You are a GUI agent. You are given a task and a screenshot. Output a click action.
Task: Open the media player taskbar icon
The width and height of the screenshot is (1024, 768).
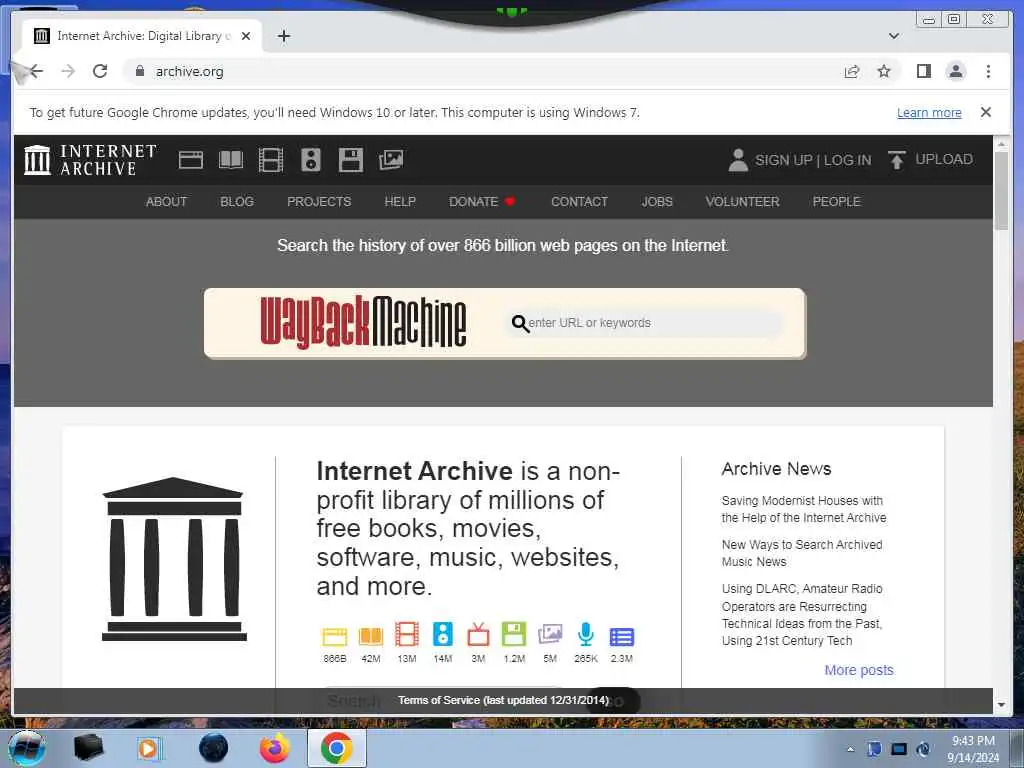coord(148,748)
